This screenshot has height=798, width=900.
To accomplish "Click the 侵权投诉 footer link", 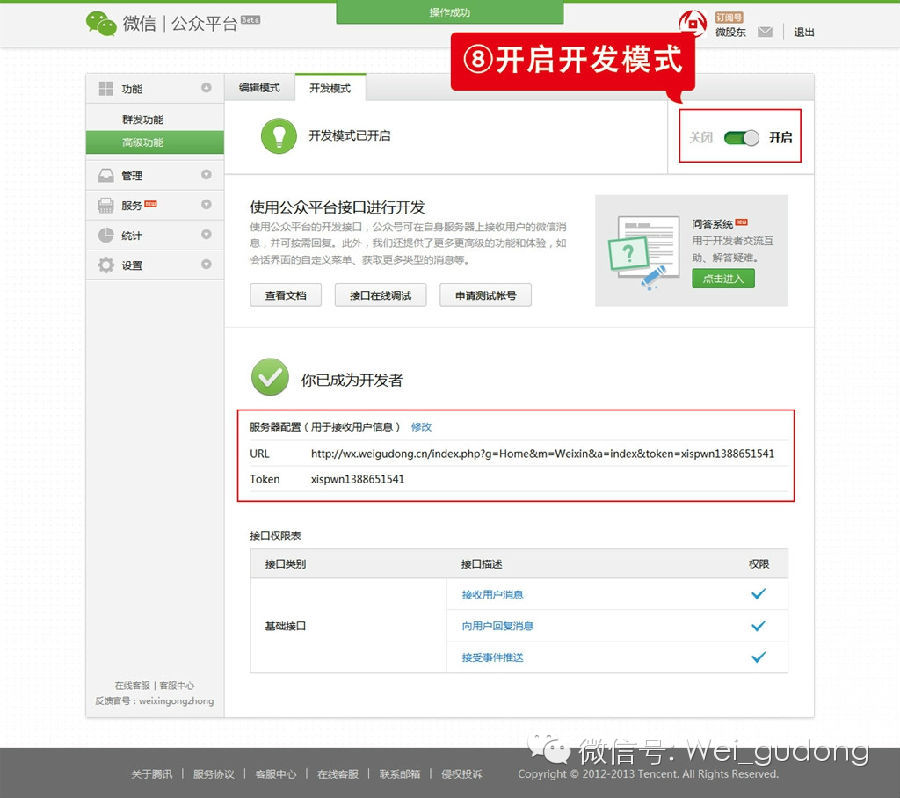I will pyautogui.click(x=462, y=774).
